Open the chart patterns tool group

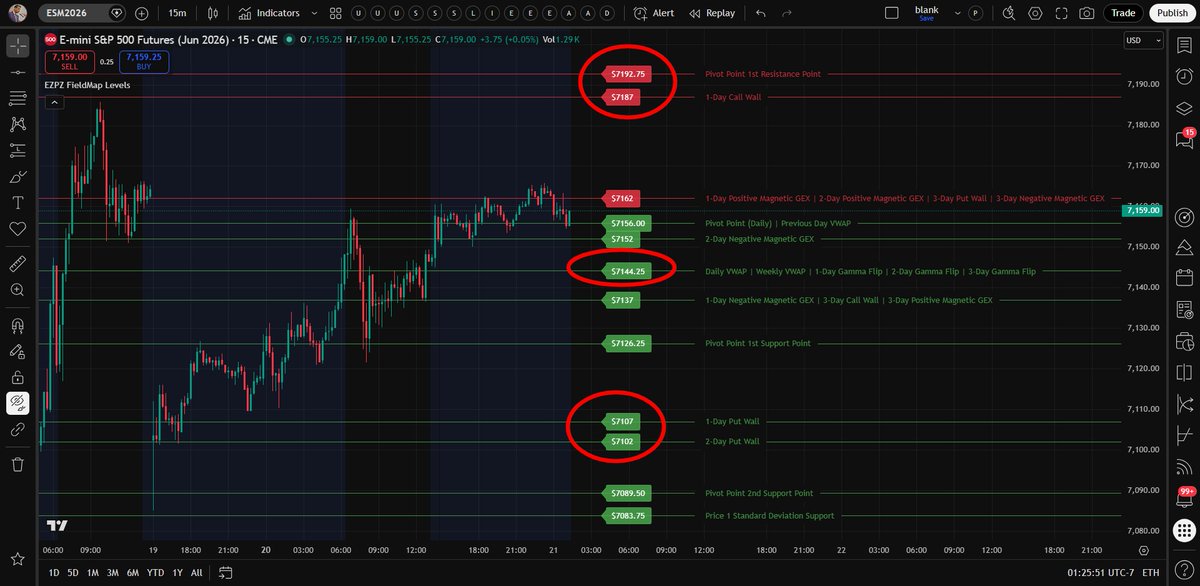[17, 125]
